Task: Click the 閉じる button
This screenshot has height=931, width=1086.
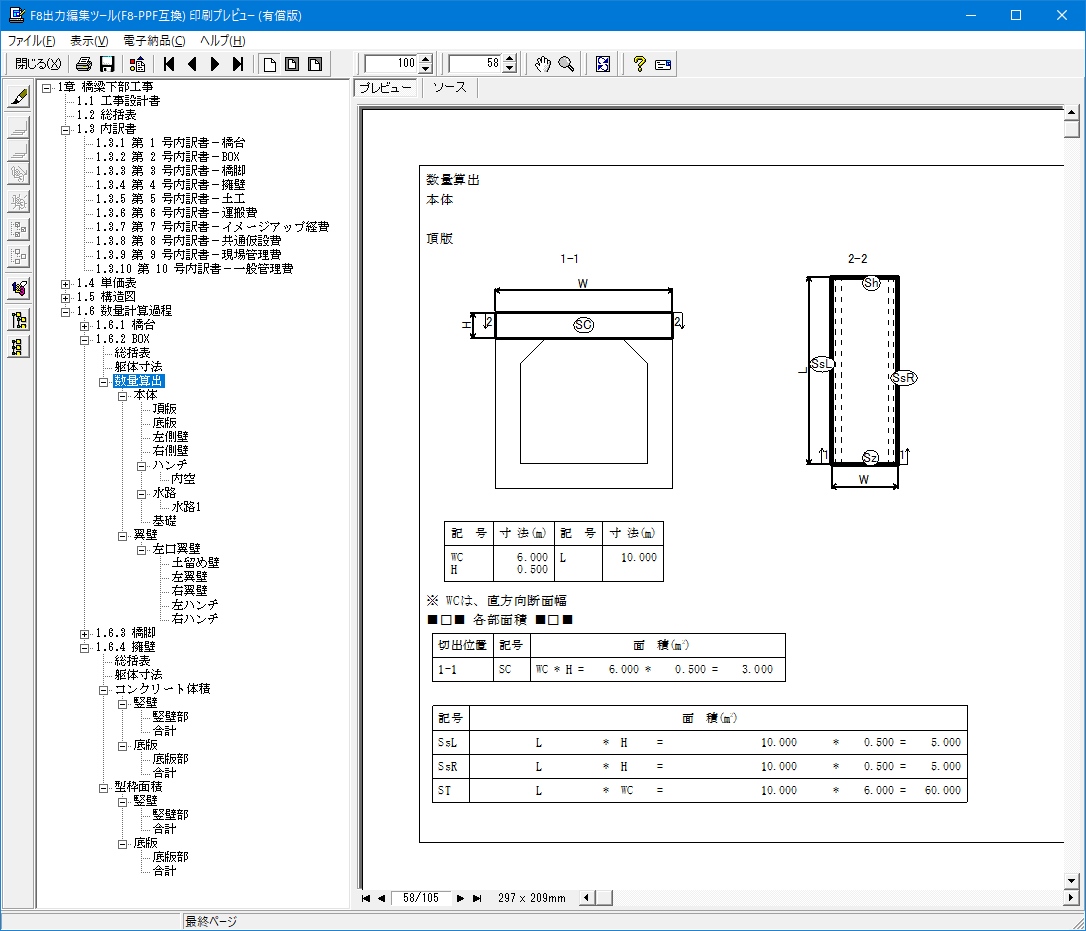Action: click(38, 64)
